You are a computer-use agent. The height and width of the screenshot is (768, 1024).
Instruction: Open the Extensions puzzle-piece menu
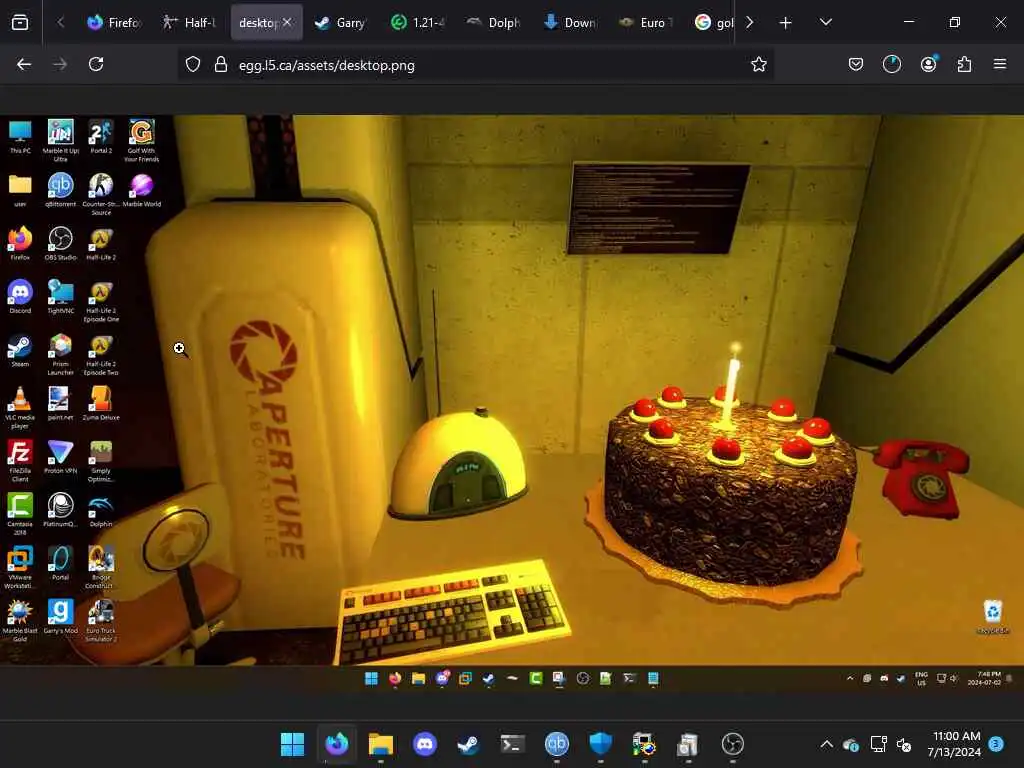(964, 64)
